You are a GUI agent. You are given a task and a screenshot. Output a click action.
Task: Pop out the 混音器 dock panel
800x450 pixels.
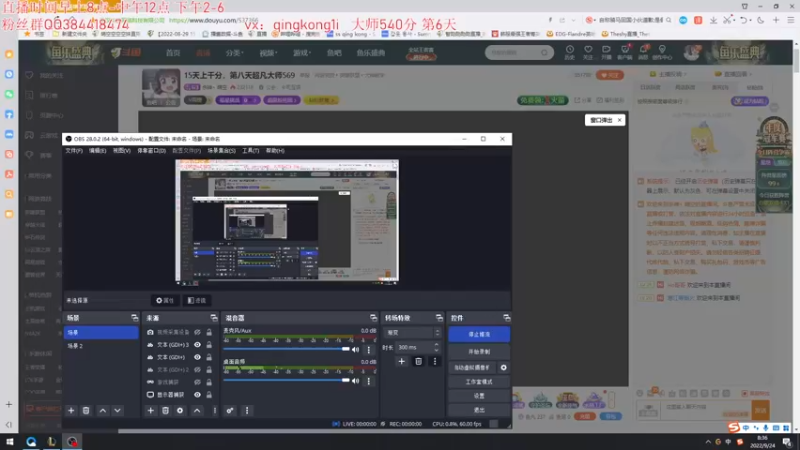click(x=373, y=318)
